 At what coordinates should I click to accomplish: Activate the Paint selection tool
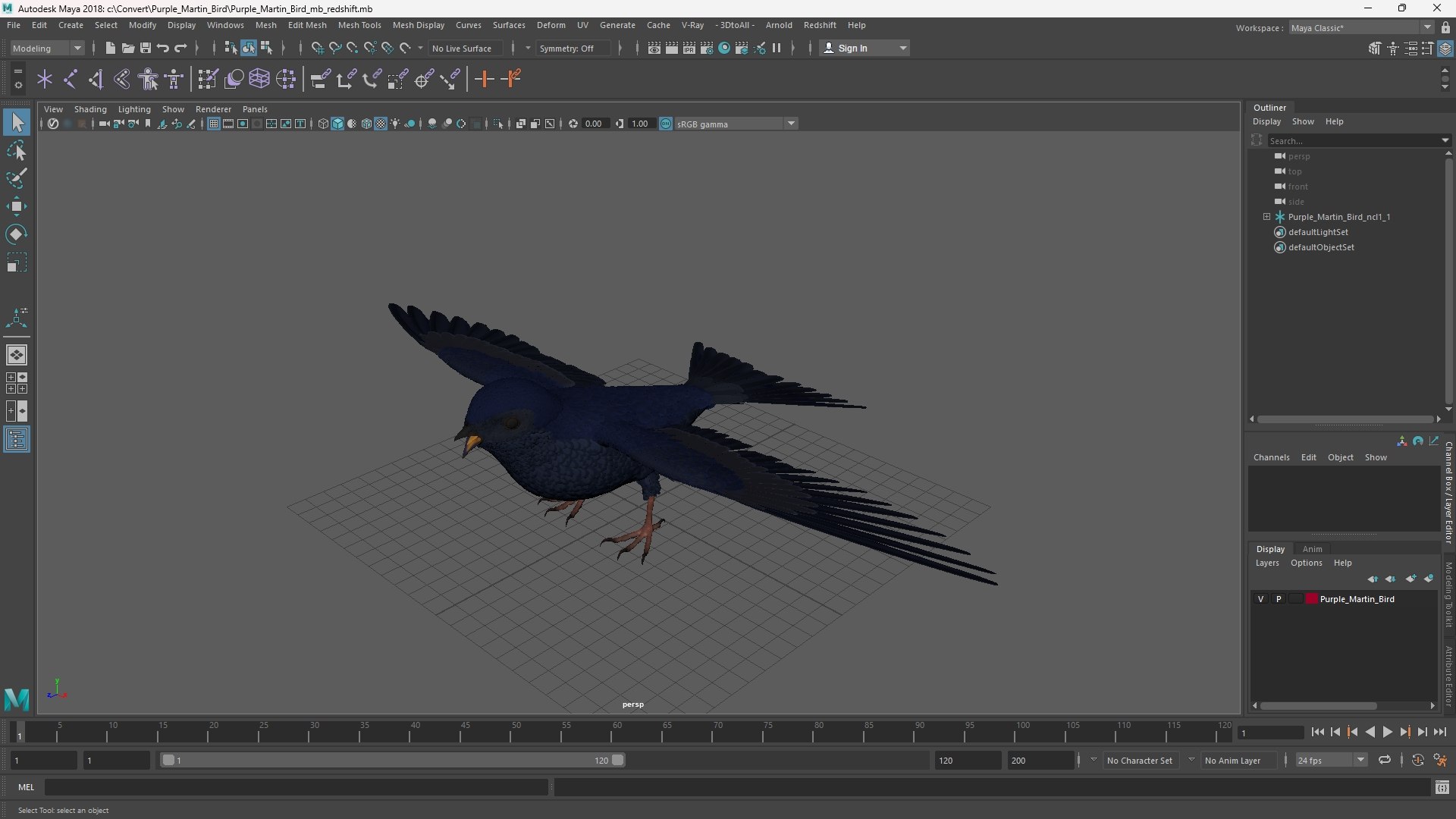(17, 178)
